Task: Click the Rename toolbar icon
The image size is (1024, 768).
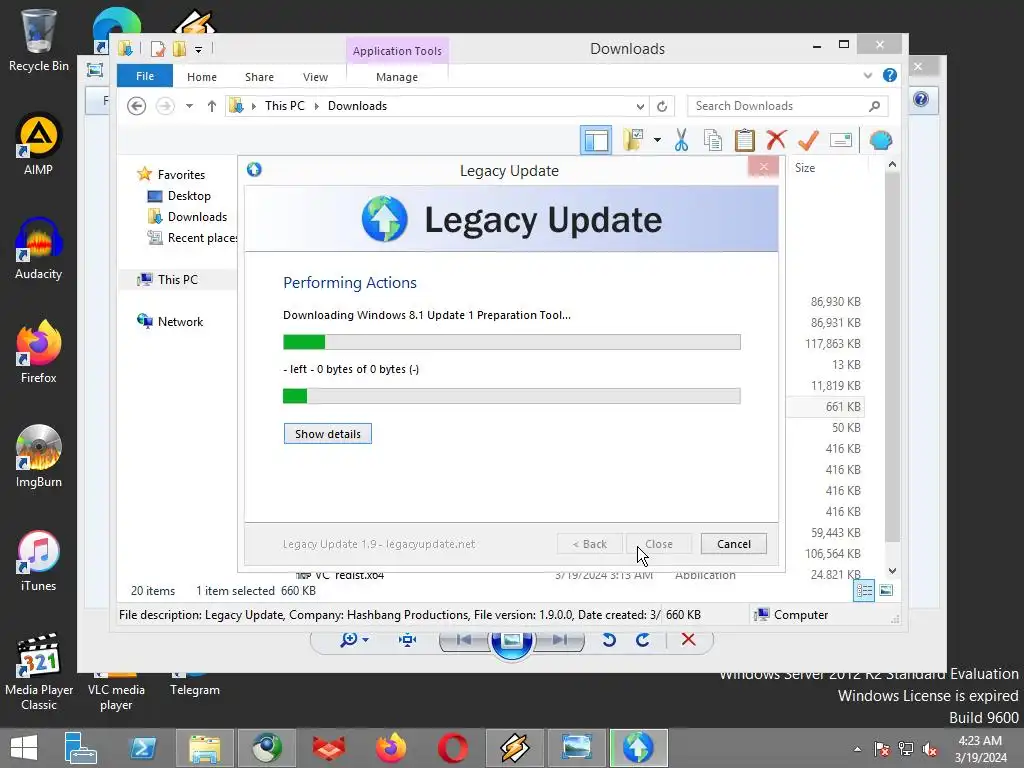Action: point(840,140)
